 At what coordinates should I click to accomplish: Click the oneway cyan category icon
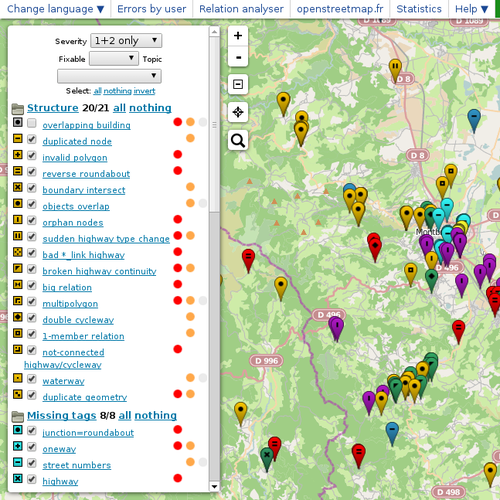pos(18,446)
